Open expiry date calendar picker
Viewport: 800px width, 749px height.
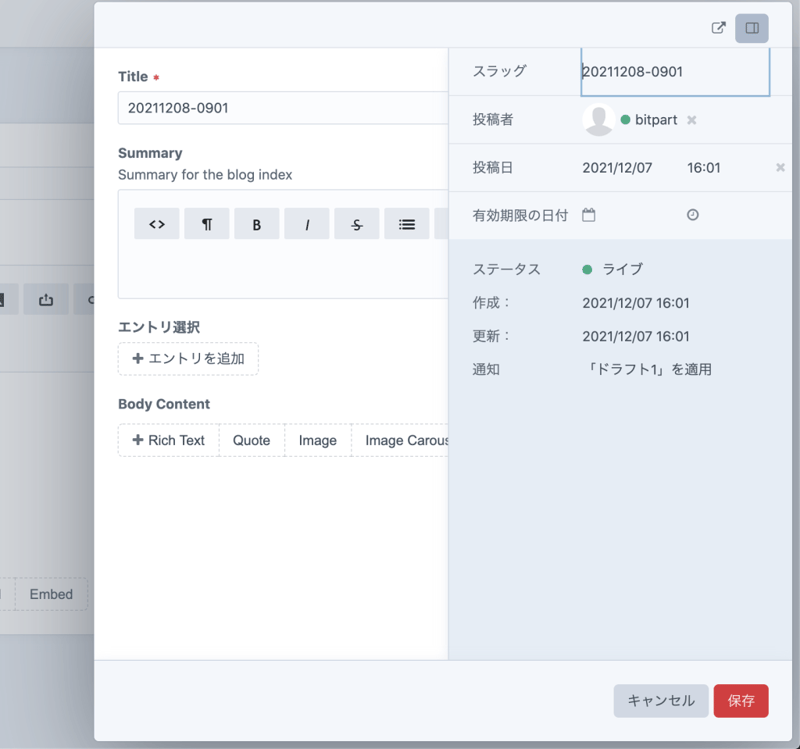pyautogui.click(x=589, y=215)
